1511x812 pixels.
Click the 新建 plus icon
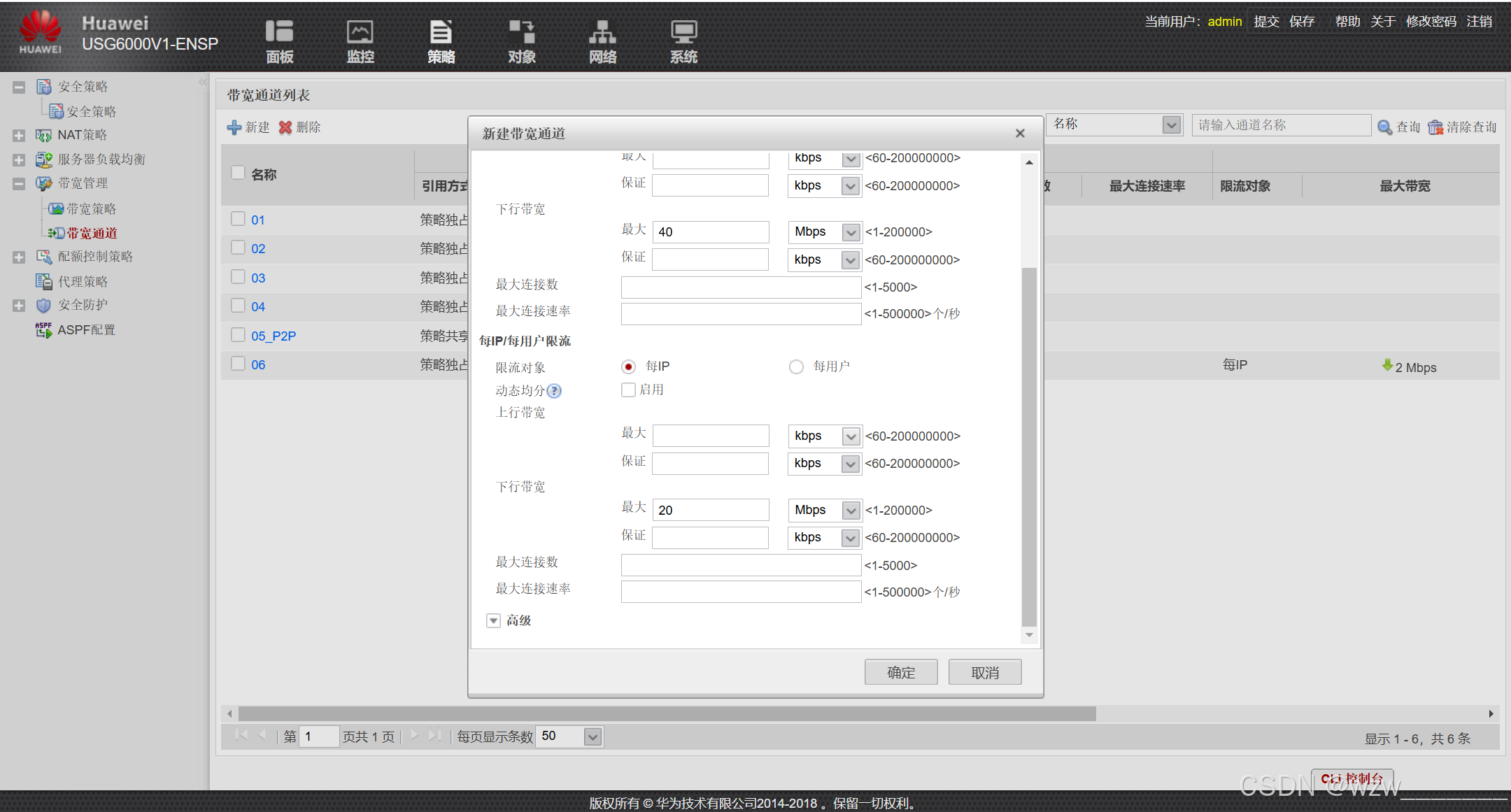click(x=234, y=127)
